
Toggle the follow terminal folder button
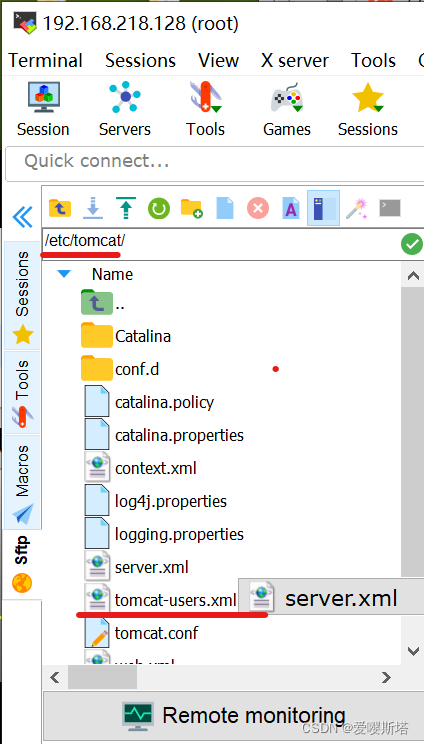coord(323,208)
